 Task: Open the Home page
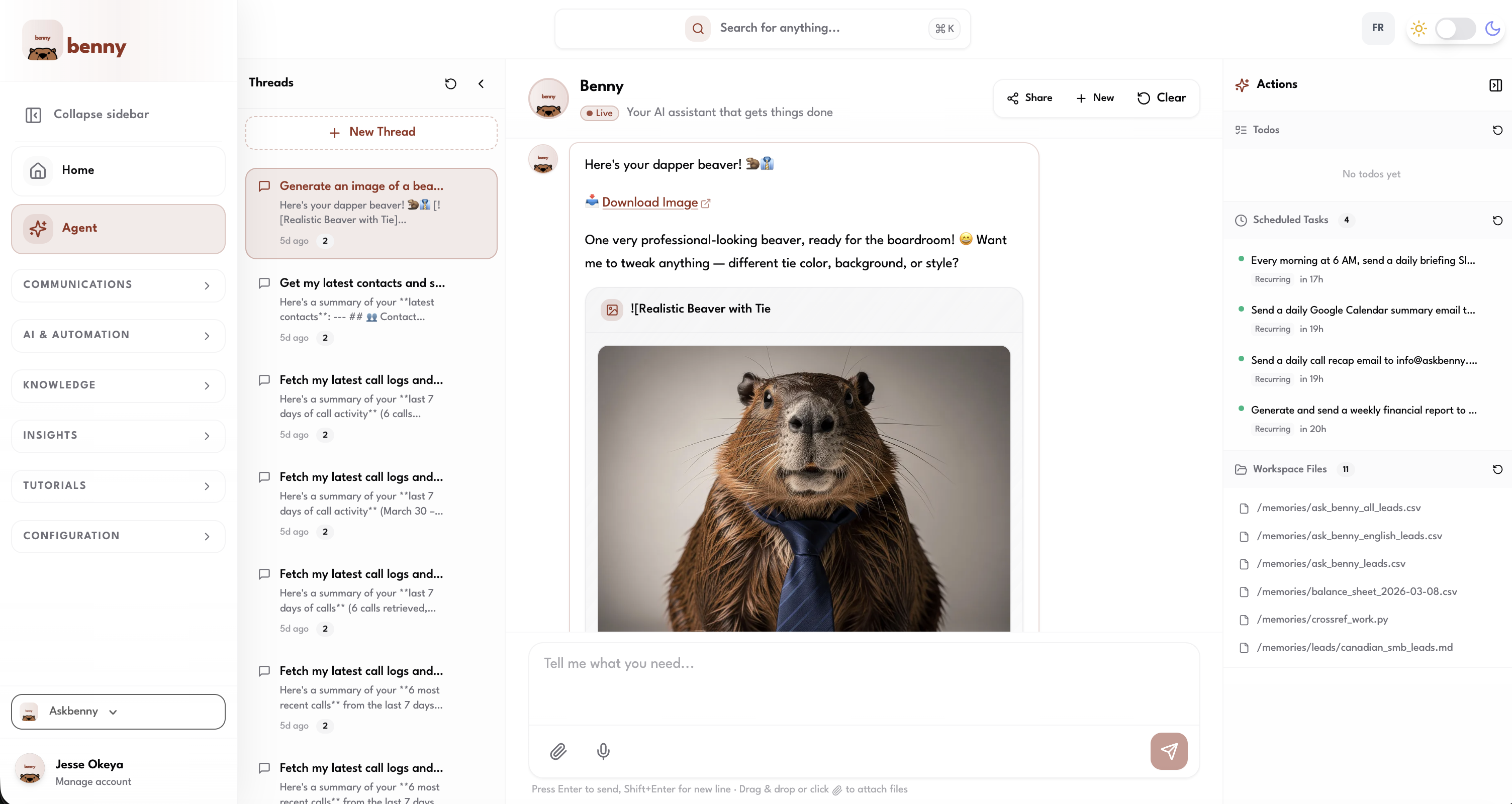(x=118, y=170)
